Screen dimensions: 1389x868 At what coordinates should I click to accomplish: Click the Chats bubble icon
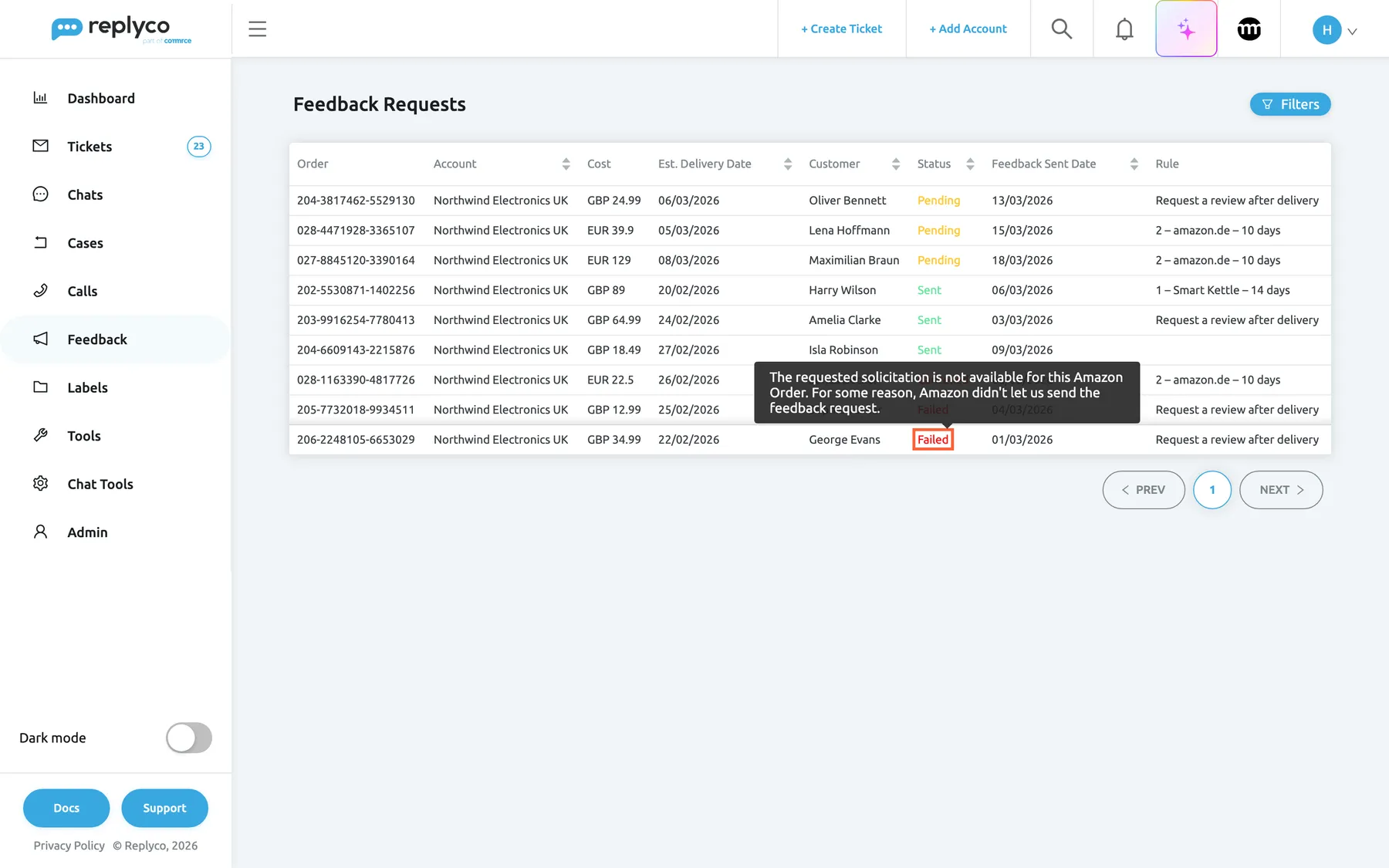pyautogui.click(x=40, y=194)
